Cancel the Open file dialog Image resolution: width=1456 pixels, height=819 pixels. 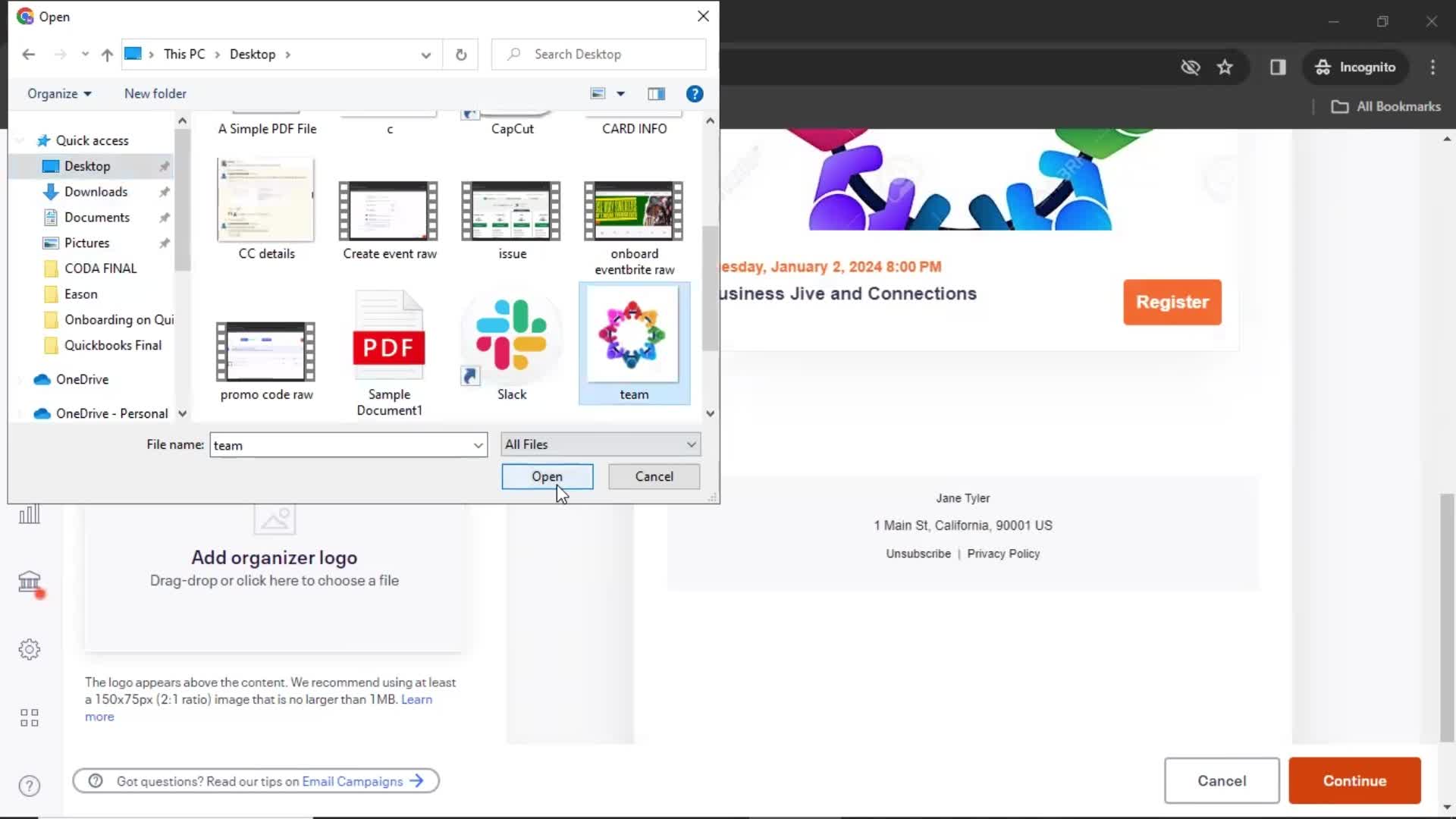point(654,477)
